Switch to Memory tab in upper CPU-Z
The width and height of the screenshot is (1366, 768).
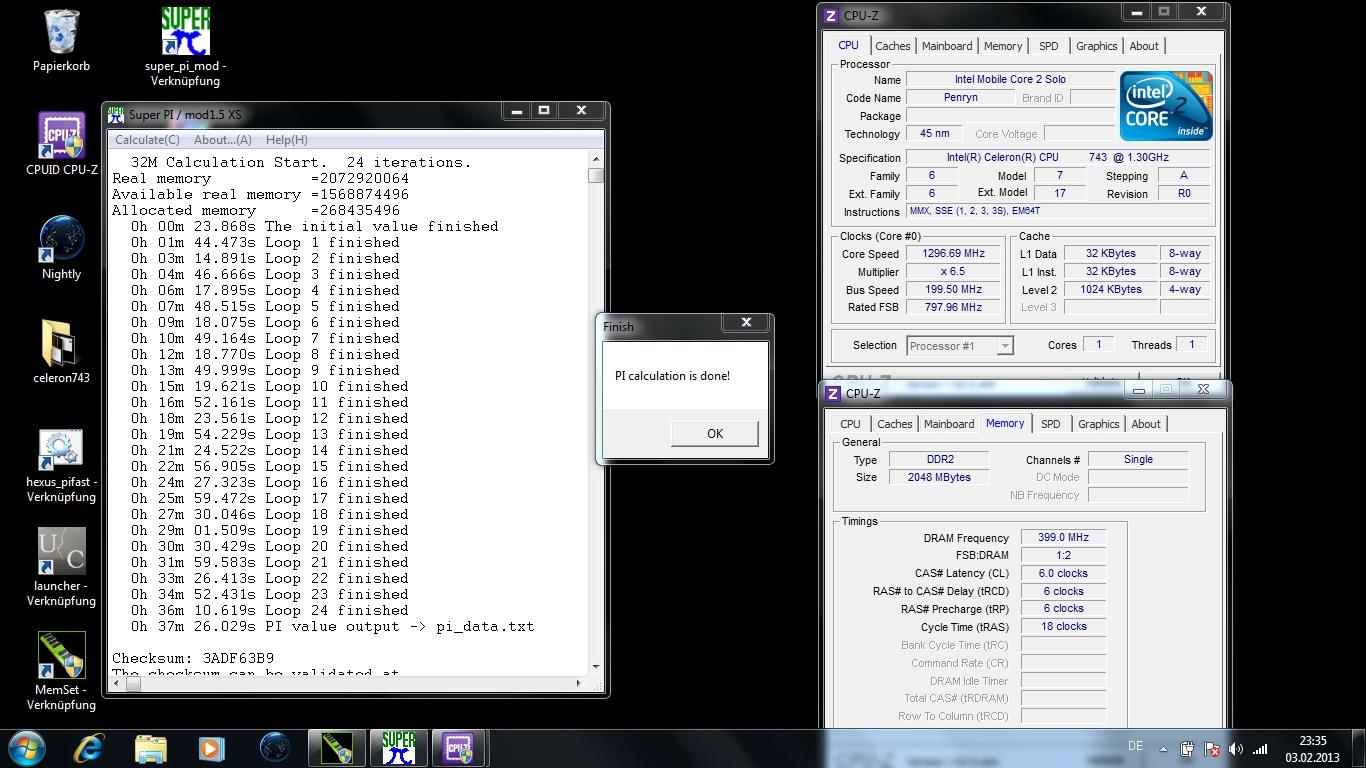1003,46
